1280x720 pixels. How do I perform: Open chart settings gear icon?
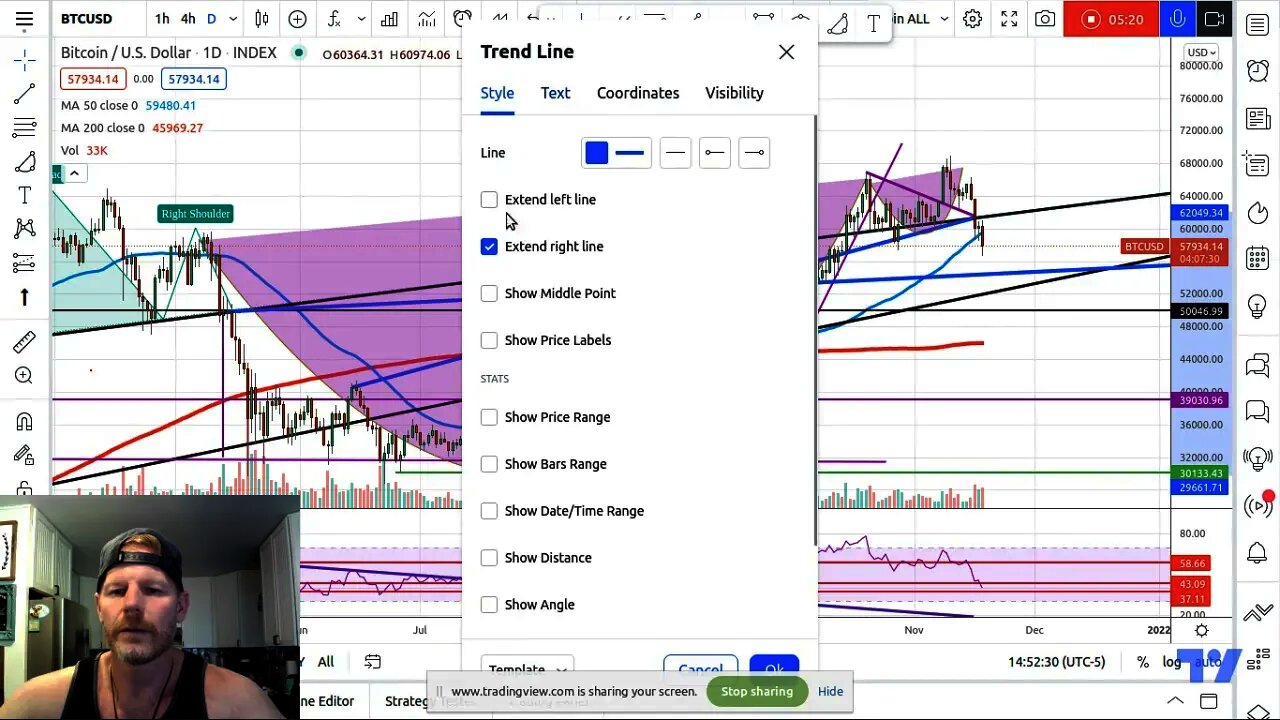[x=972, y=19]
